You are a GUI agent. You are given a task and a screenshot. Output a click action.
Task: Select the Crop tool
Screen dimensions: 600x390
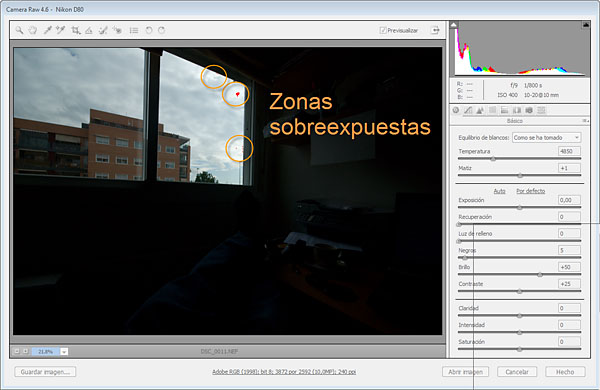[76, 30]
